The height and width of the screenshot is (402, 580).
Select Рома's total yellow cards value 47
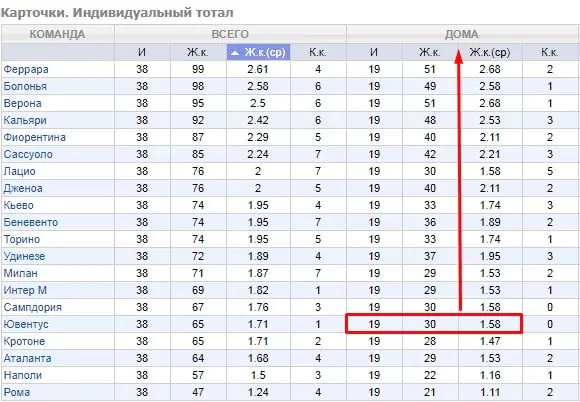198,392
